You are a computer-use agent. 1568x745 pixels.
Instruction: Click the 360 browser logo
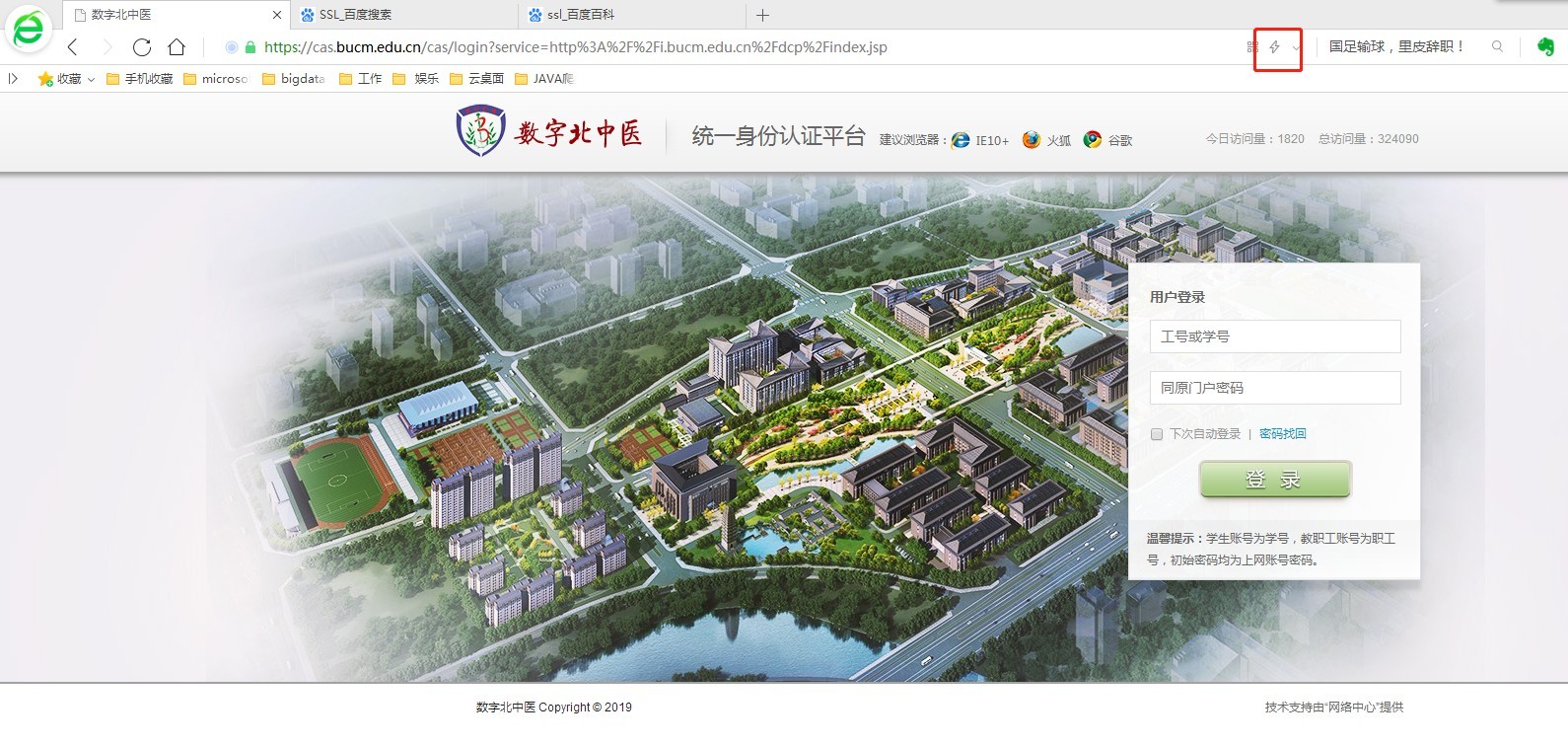click(29, 28)
